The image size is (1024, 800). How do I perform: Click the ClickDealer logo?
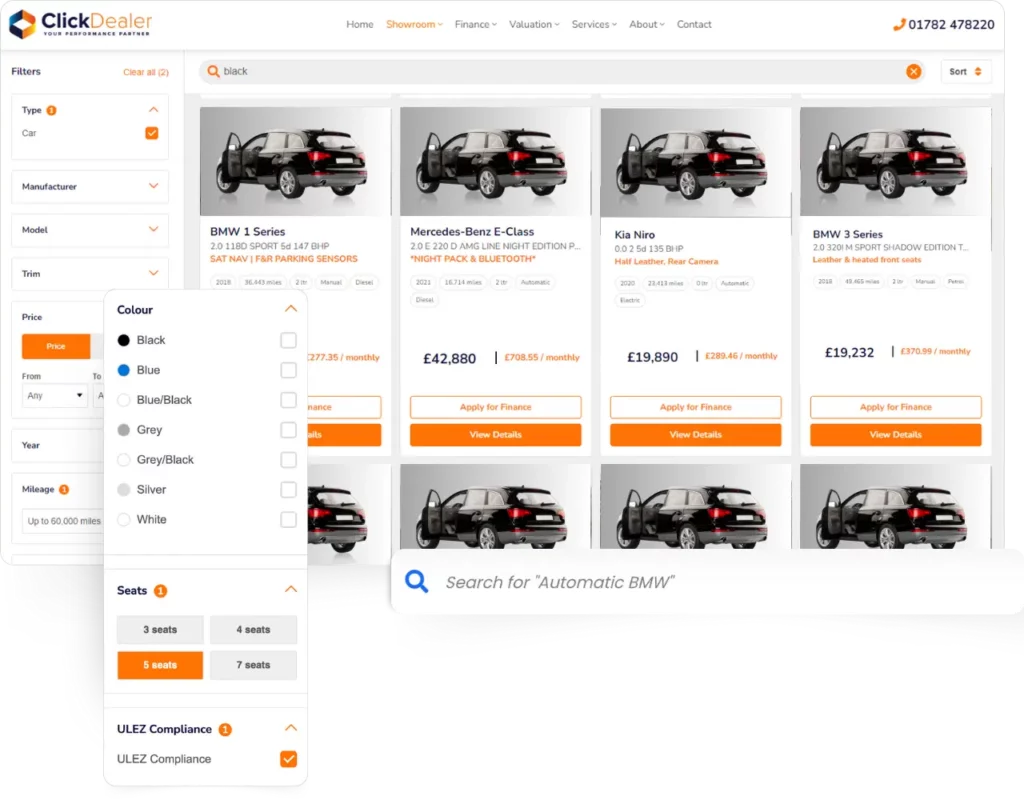point(80,24)
